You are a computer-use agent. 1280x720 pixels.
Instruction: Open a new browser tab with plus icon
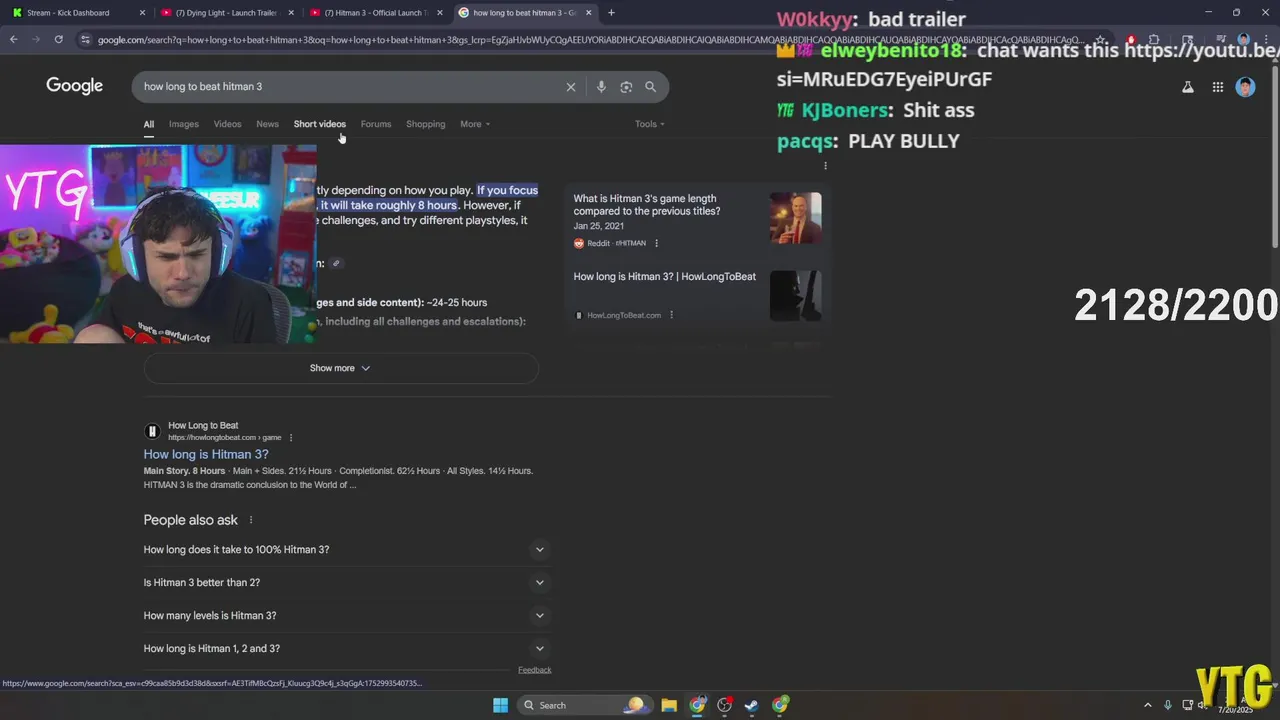611,13
